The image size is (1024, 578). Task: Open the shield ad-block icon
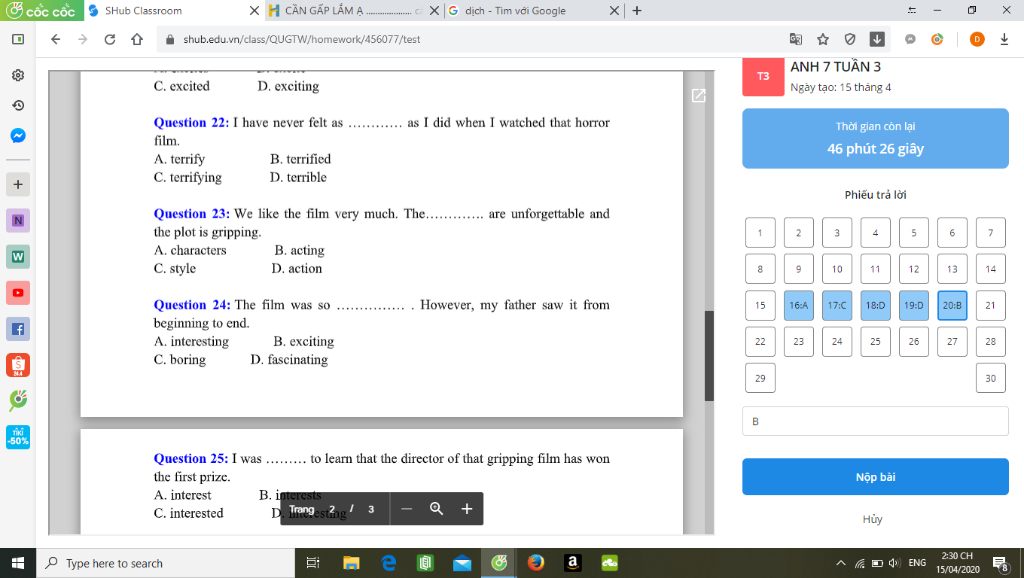point(850,39)
